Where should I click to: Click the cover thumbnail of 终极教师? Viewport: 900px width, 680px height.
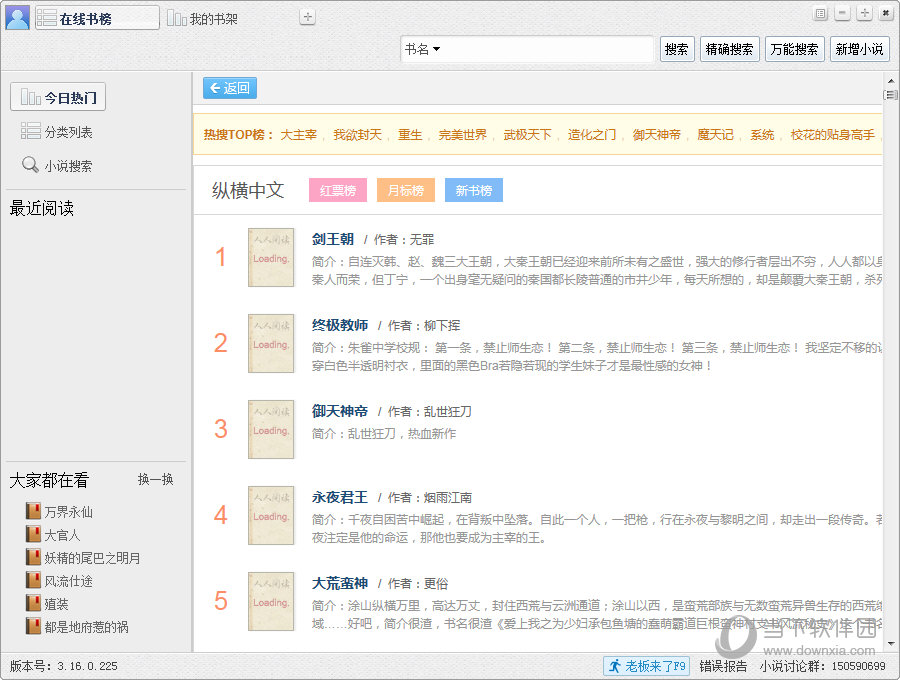click(x=271, y=344)
